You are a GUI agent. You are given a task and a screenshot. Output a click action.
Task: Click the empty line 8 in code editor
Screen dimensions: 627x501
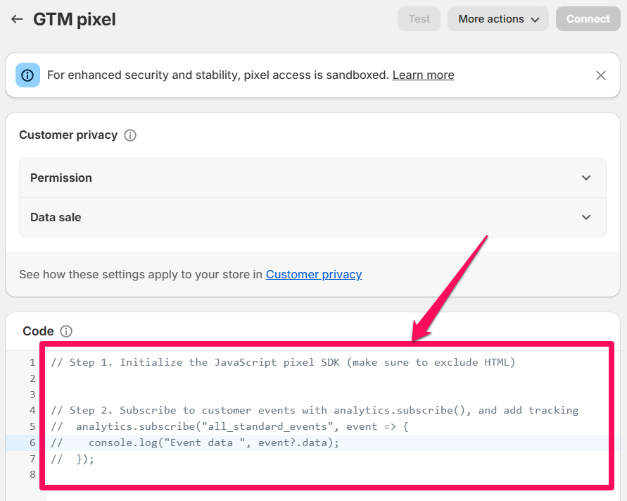[328, 475]
